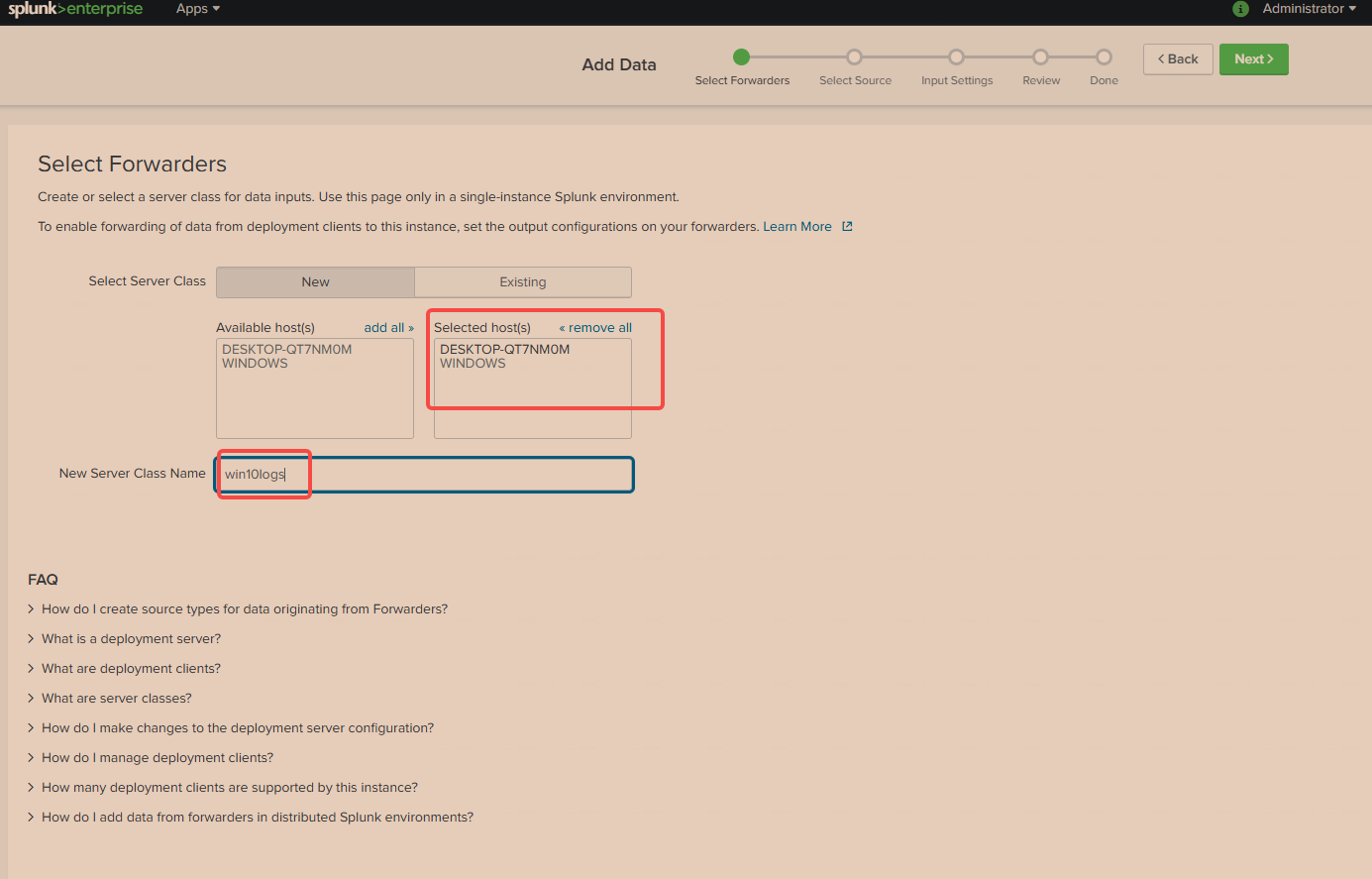Click the Input Settings step circle
Screen dimensions: 1372x879
point(956,57)
